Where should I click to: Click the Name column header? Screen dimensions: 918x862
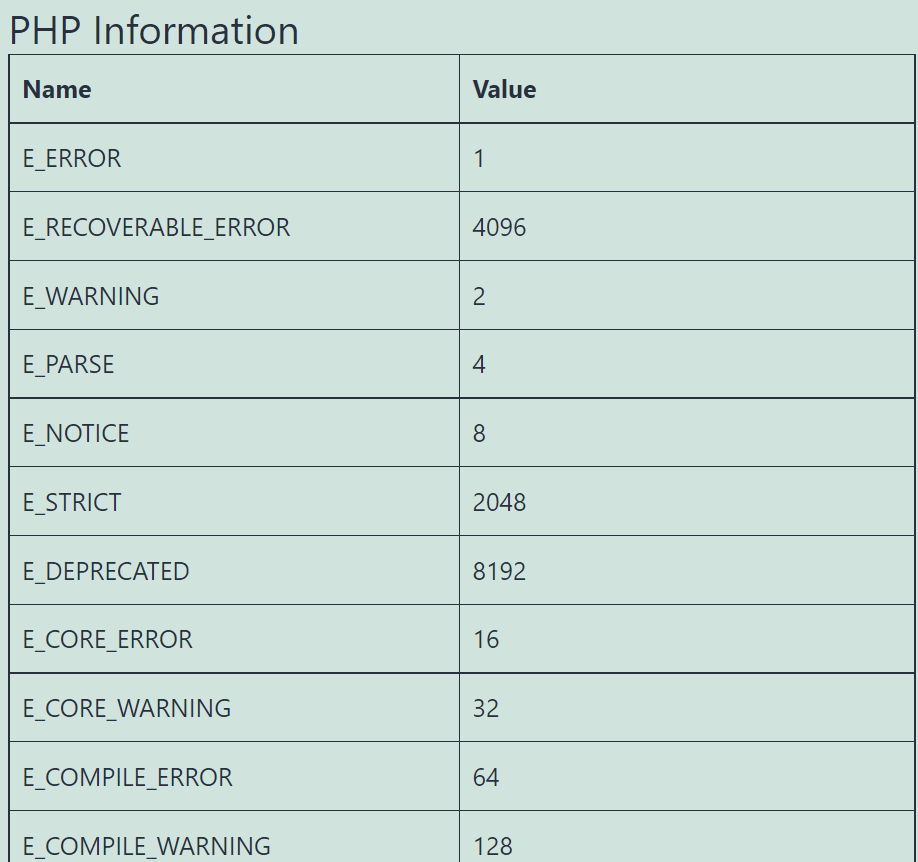tap(57, 90)
